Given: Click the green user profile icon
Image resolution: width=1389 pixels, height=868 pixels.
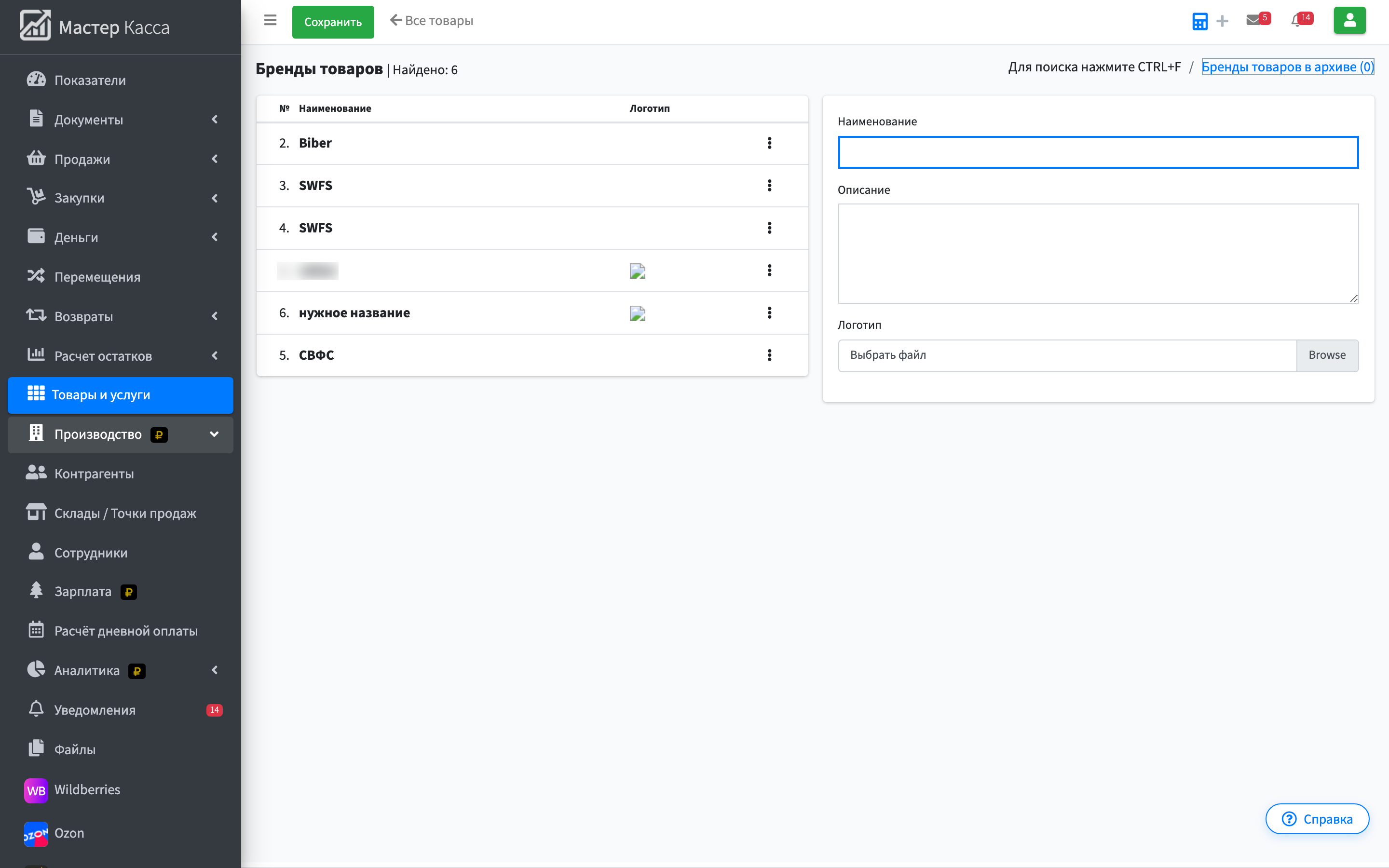Looking at the screenshot, I should tap(1349, 21).
